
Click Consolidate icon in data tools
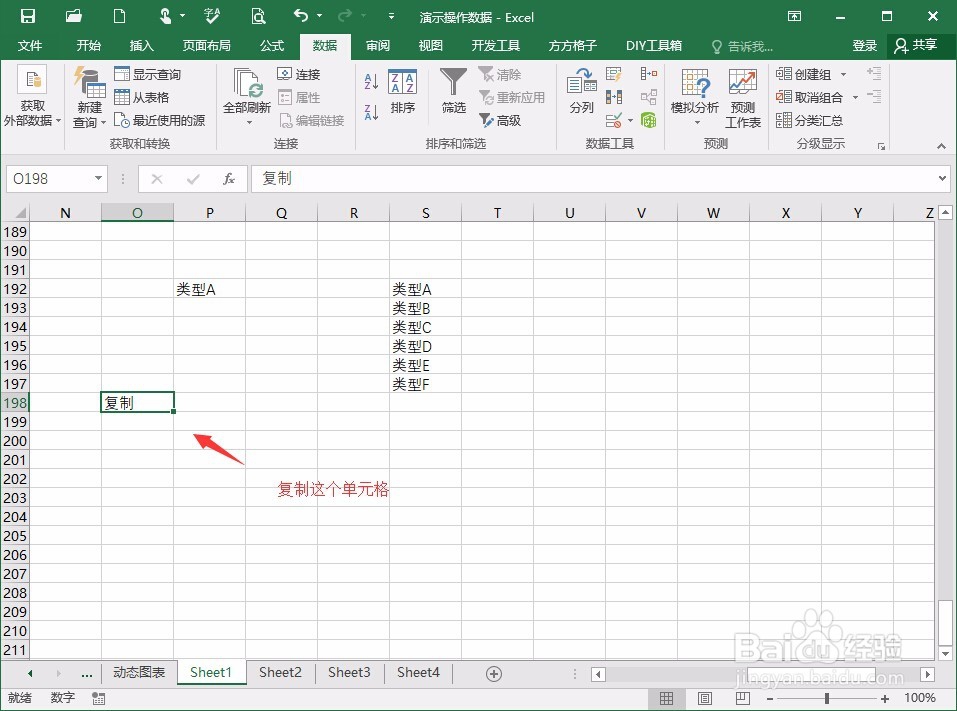coord(649,74)
